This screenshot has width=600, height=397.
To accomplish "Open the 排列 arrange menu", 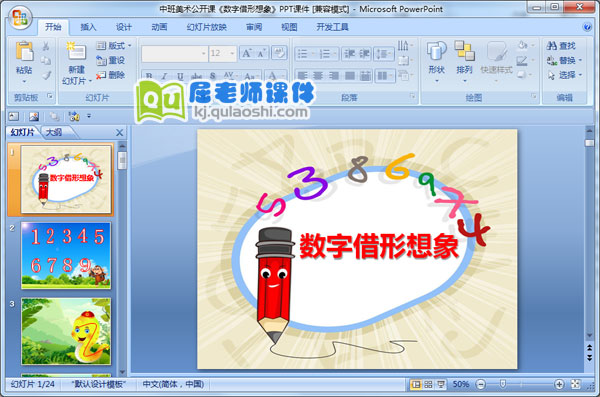I will [x=464, y=61].
